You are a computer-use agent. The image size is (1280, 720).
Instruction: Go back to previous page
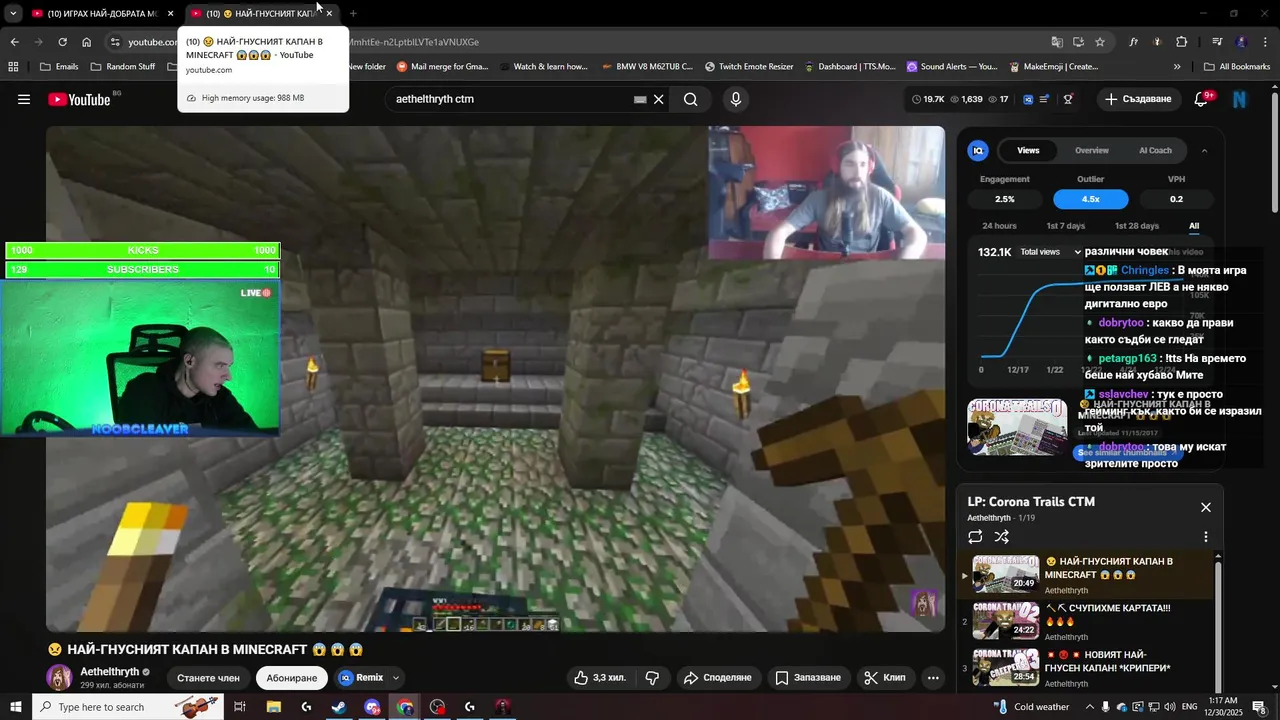(14, 42)
